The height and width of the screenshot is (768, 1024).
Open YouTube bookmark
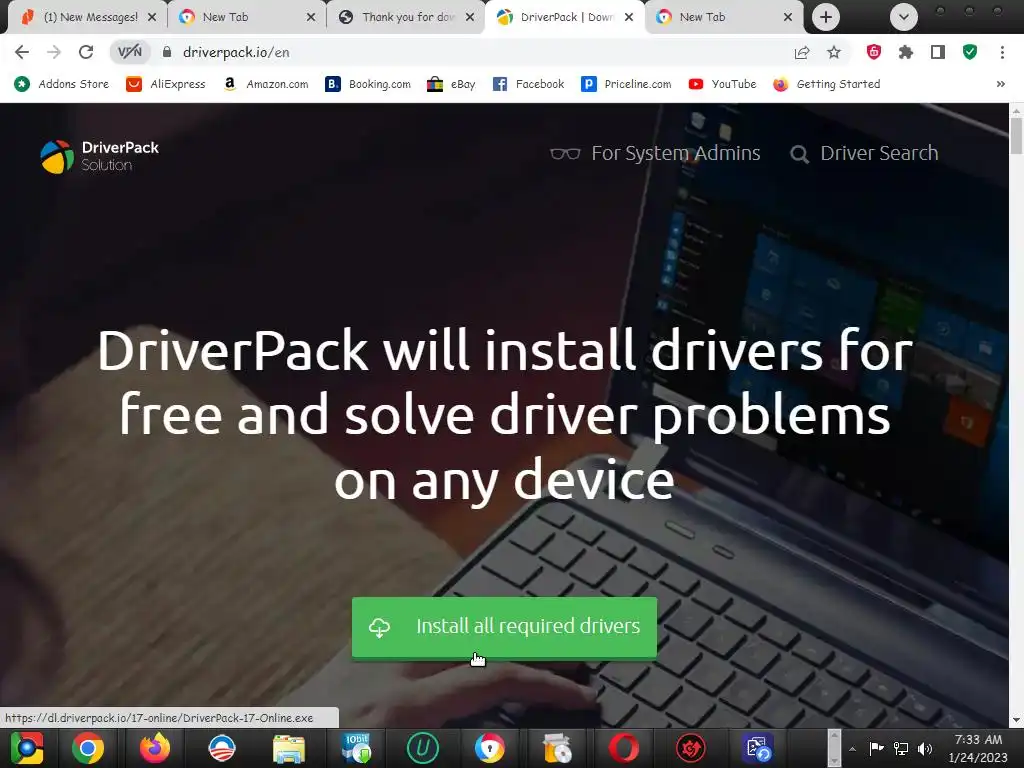[722, 84]
